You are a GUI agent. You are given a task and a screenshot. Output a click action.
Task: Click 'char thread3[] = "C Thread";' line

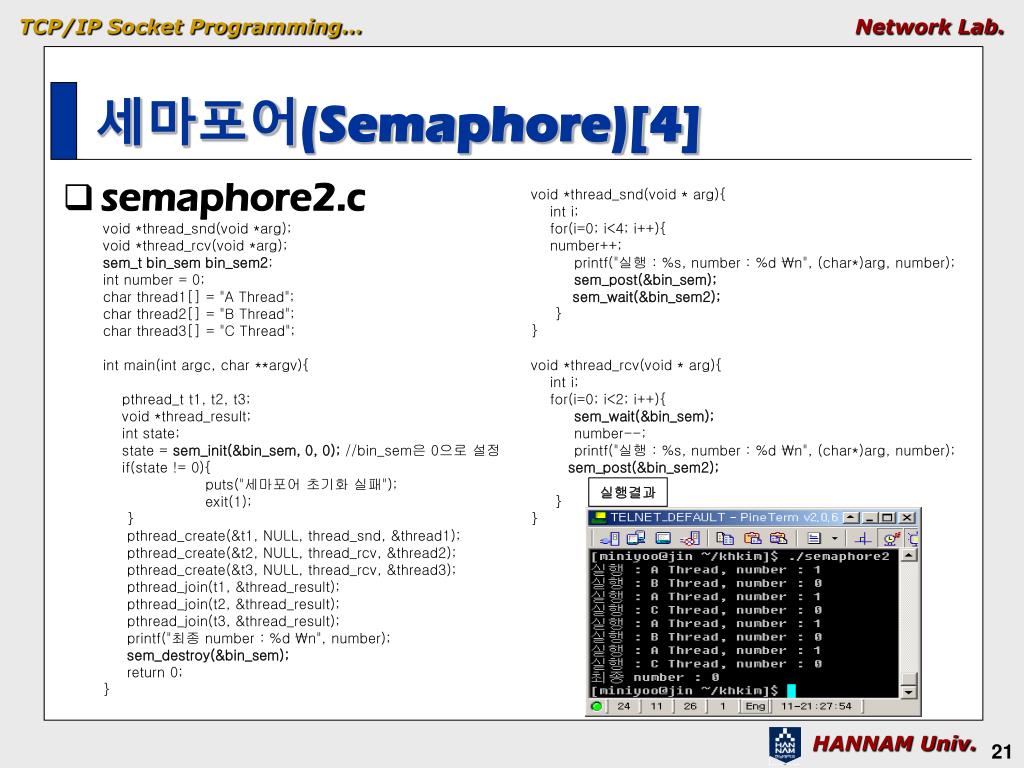click(199, 331)
